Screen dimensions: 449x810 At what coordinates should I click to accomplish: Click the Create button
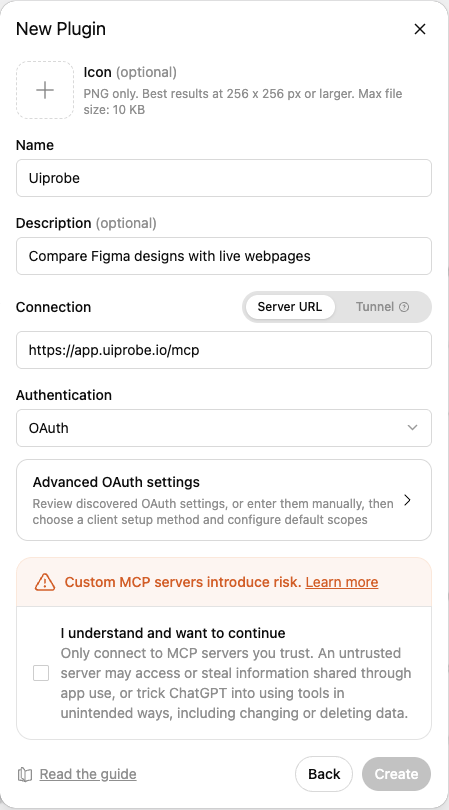point(396,774)
